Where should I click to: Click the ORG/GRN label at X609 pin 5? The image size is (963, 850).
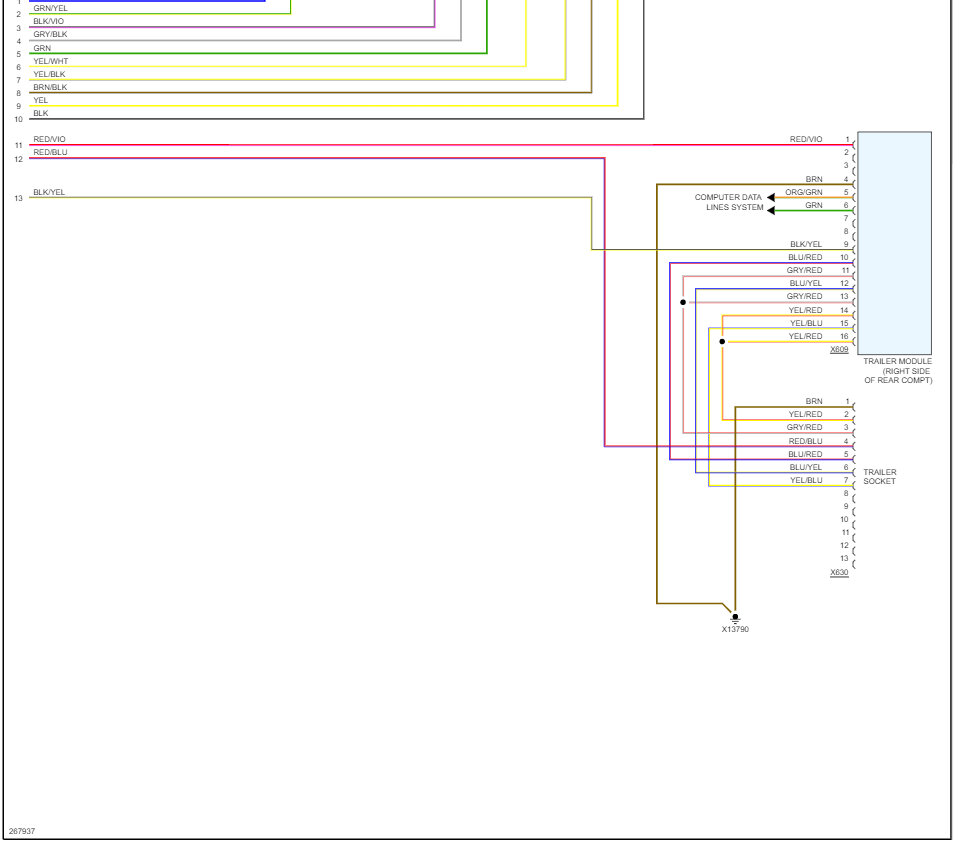point(803,192)
